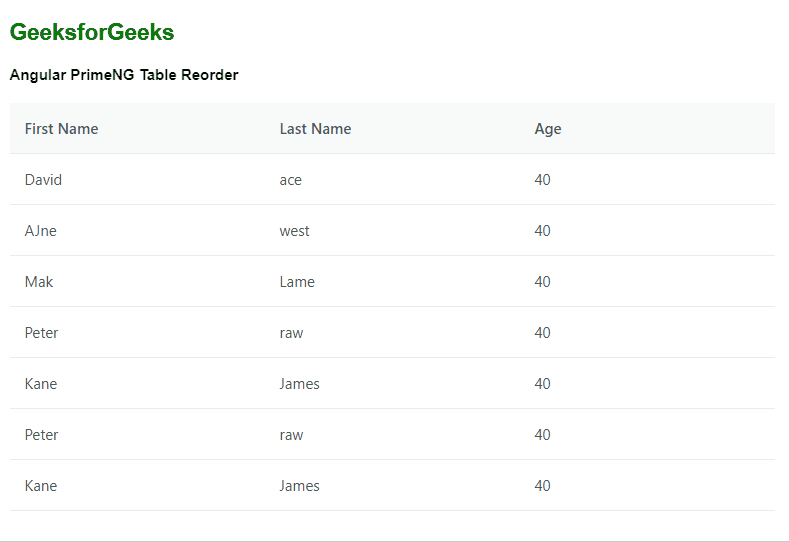The height and width of the screenshot is (542, 789).
Task: Click the GeeksforGeeks heading
Action: 92,33
